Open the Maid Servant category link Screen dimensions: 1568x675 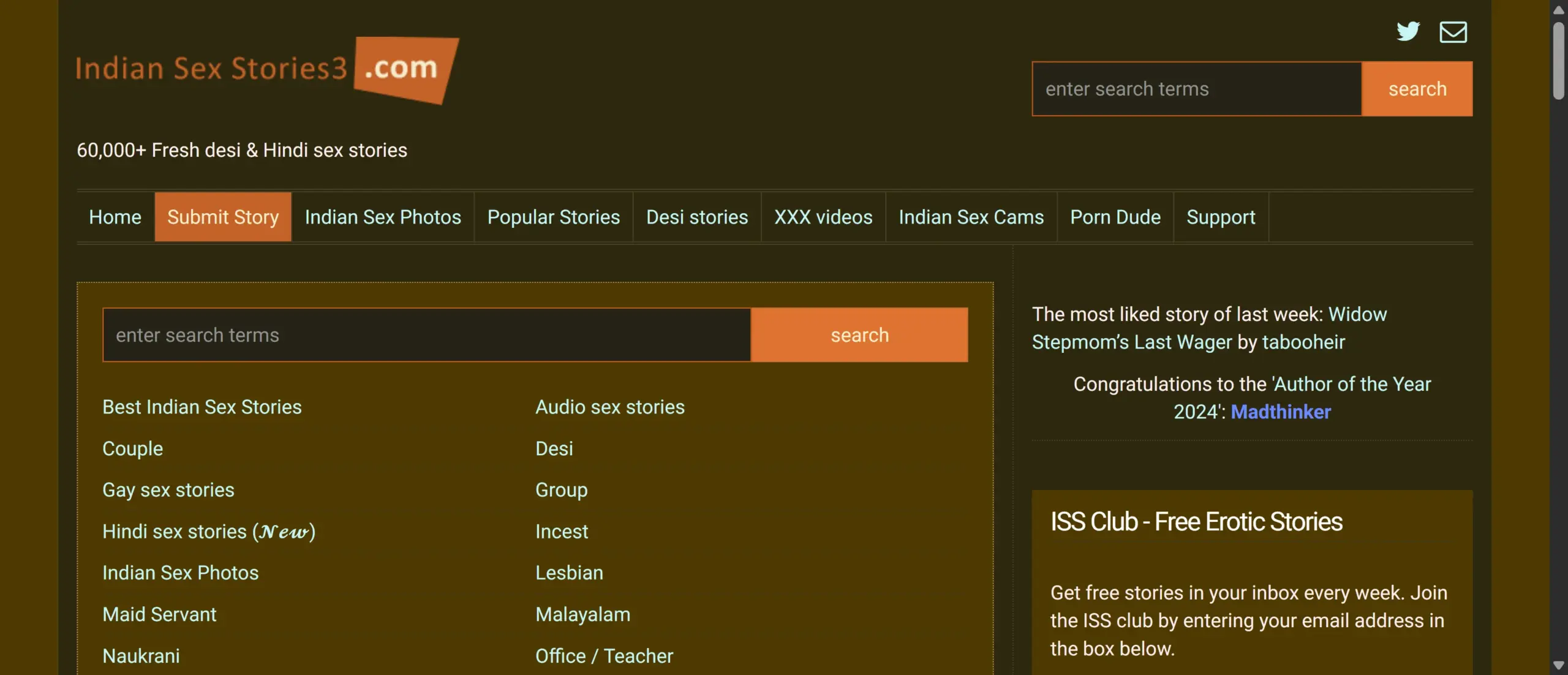159,614
